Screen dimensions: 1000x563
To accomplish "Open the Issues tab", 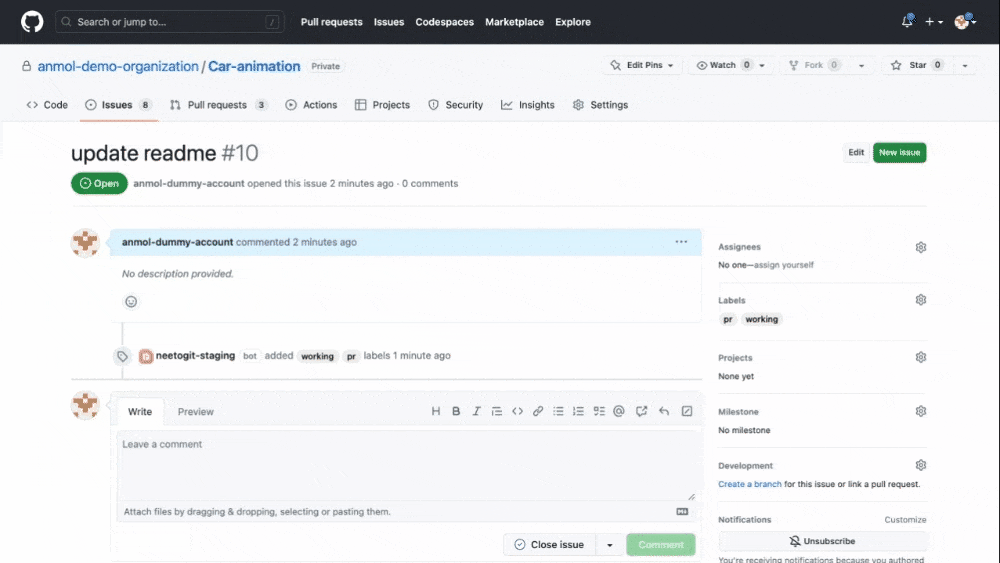I will [x=119, y=105].
